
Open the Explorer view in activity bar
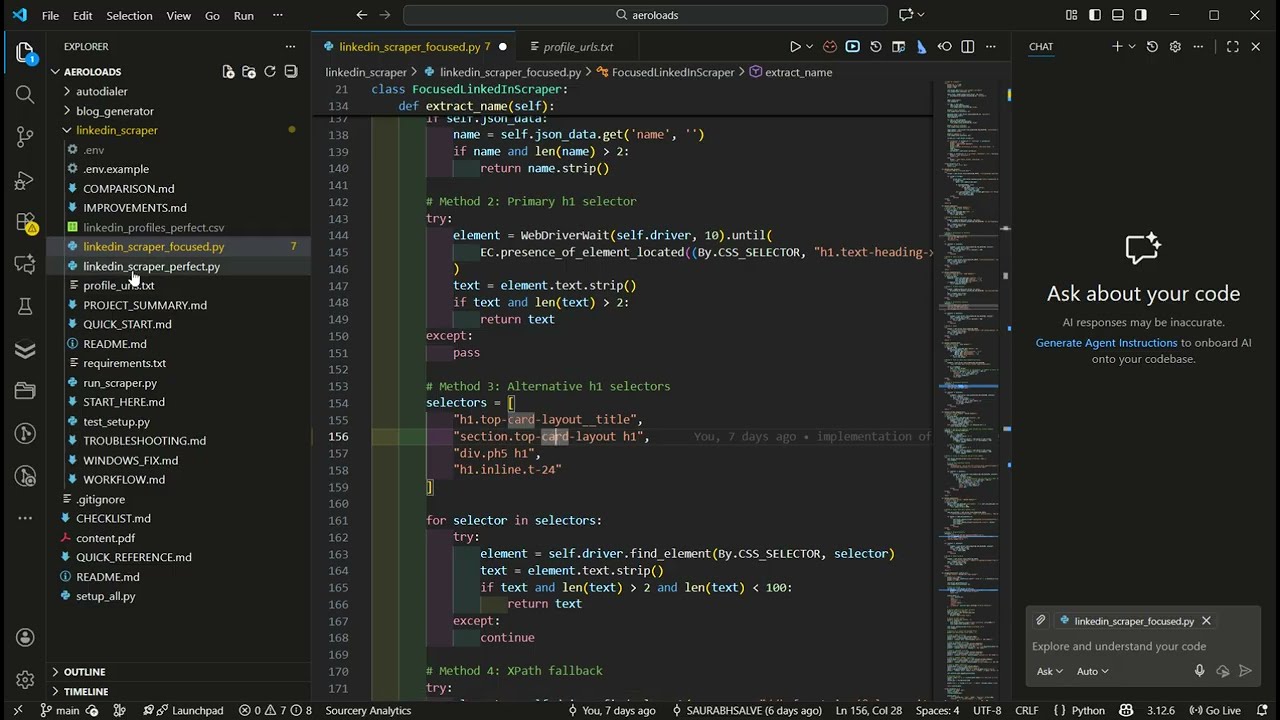point(25,53)
